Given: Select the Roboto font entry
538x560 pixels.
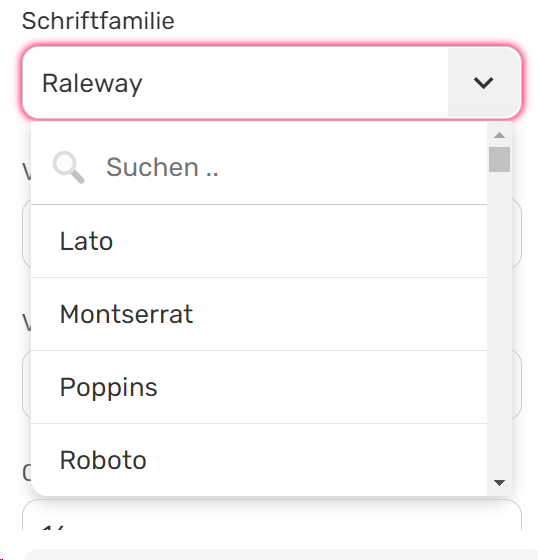Looking at the screenshot, I should coord(259,460).
